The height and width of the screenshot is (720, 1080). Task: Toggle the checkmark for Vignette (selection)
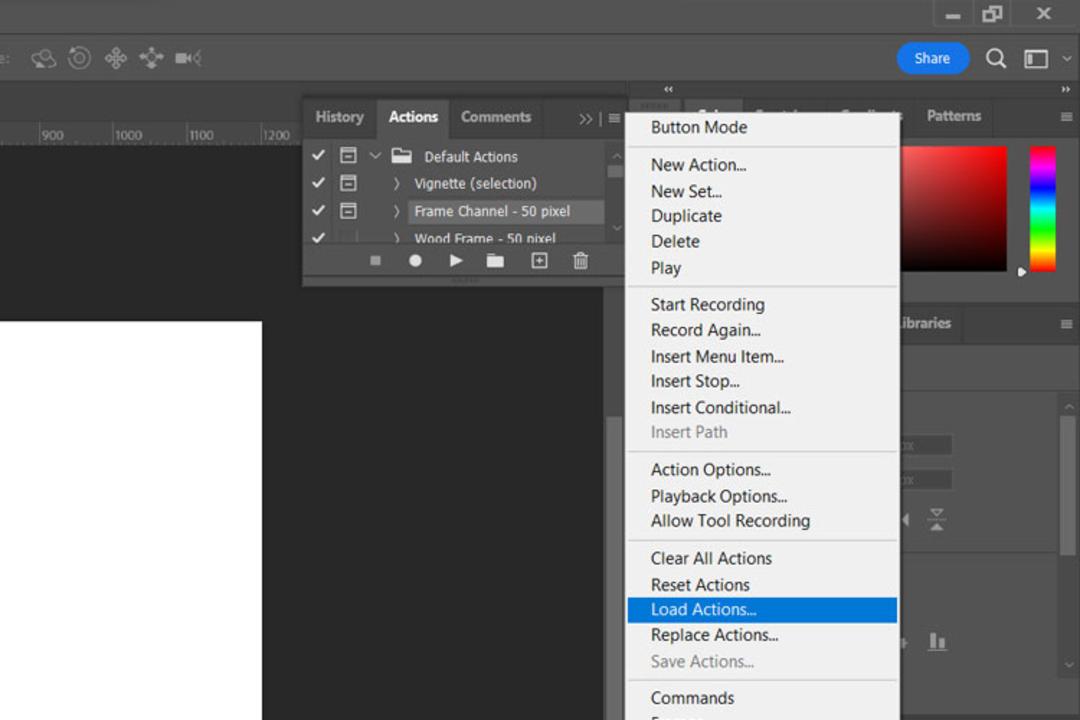click(318, 183)
